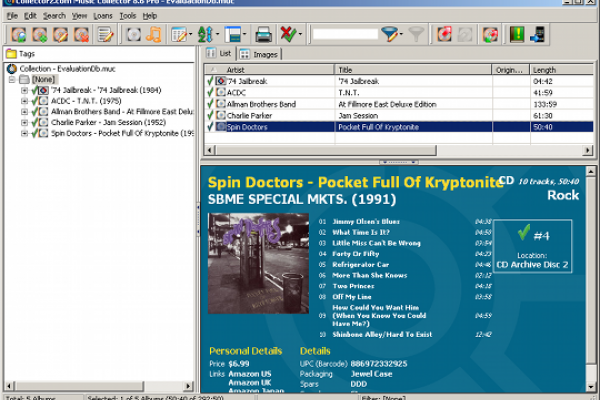Image resolution: width=600 pixels, height=400 pixels.
Task: Open dropdown arrow beside the filter funnel
Action: coord(401,35)
